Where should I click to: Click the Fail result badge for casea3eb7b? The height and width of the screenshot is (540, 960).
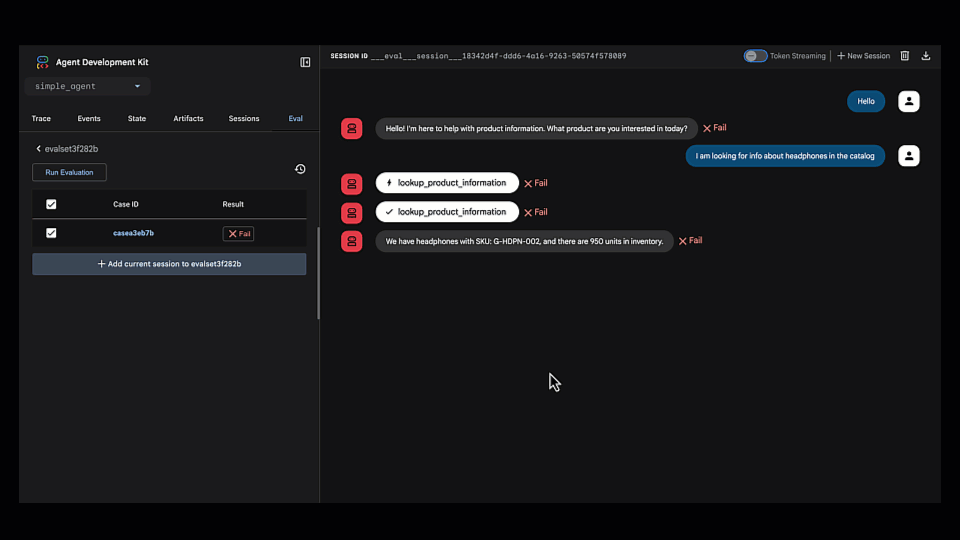pos(238,233)
